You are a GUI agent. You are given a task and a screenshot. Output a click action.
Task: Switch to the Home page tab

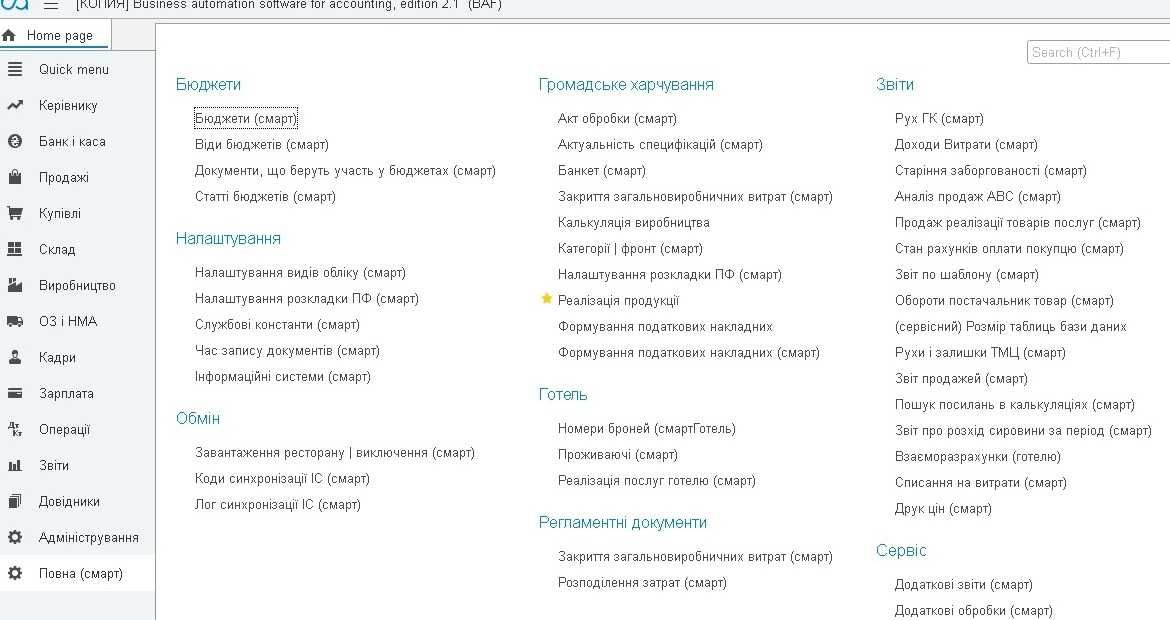pos(59,35)
